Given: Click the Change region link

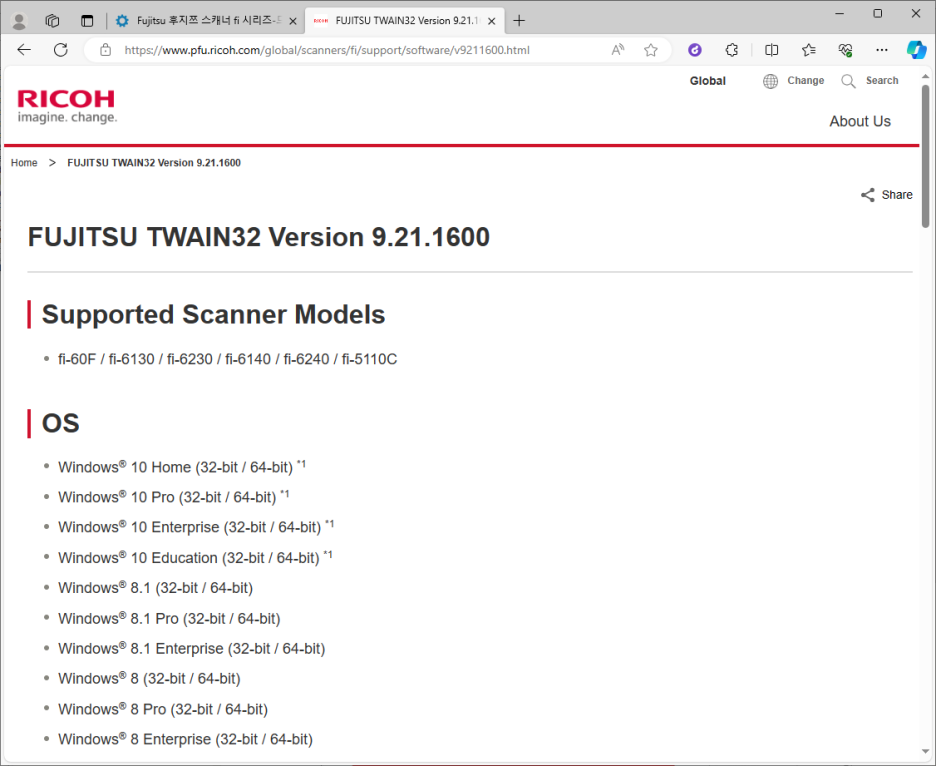Looking at the screenshot, I should click(x=805, y=81).
